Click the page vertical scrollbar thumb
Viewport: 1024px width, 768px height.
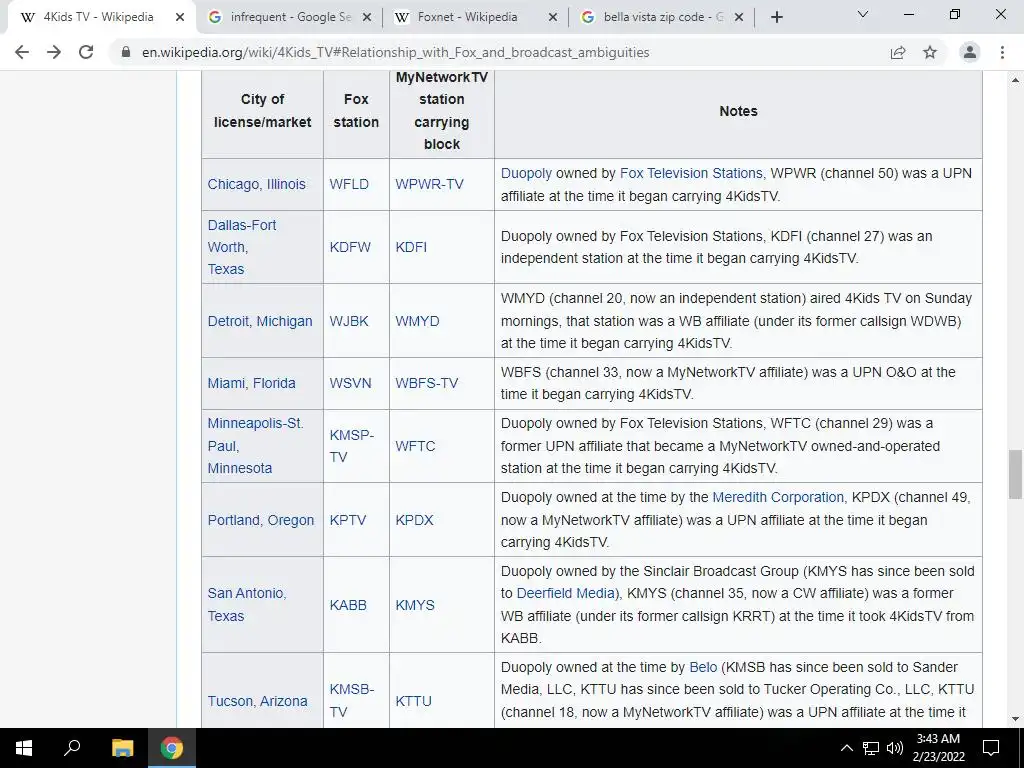tap(1015, 475)
